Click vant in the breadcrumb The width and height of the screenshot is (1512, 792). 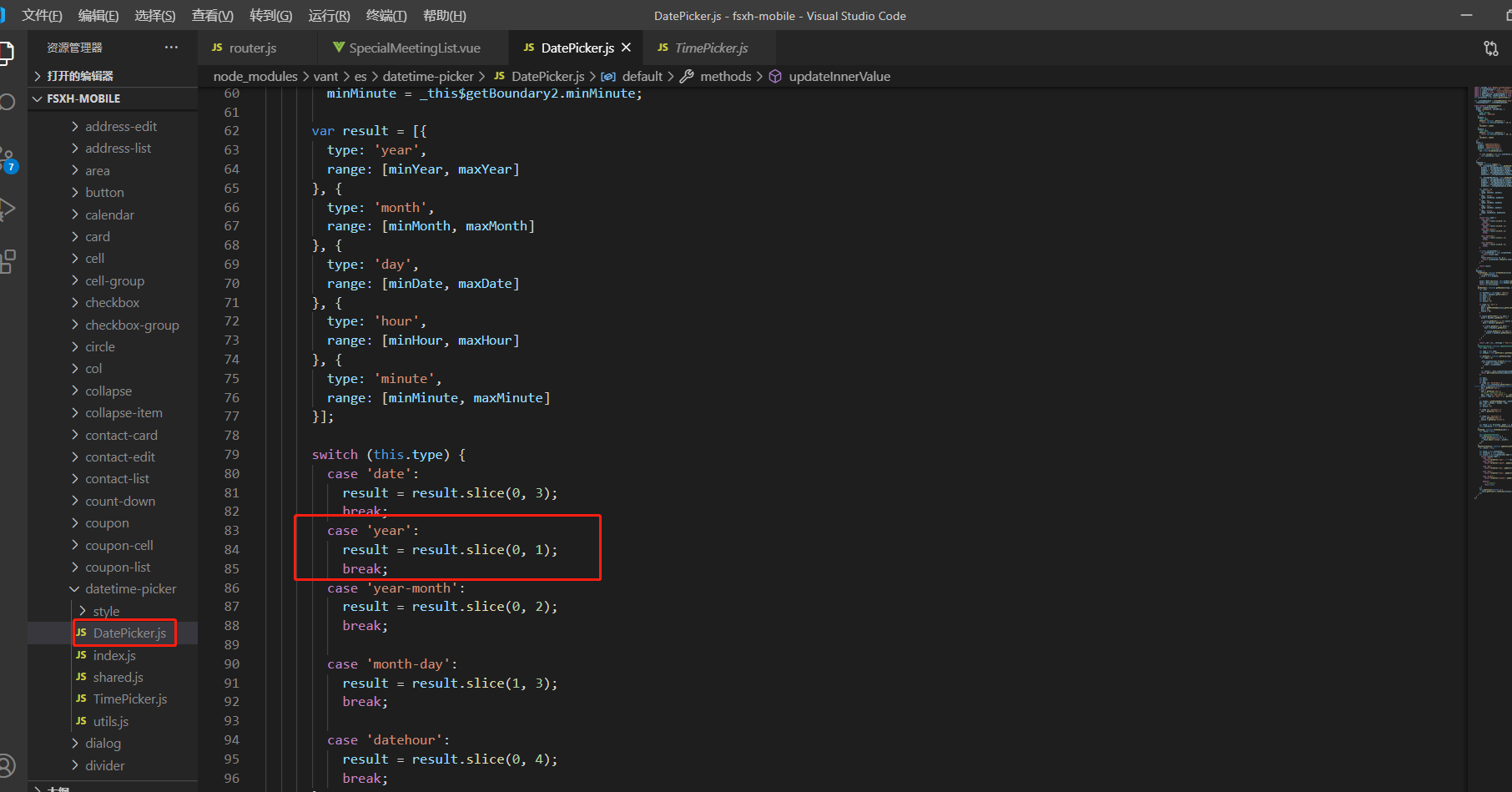click(x=325, y=76)
